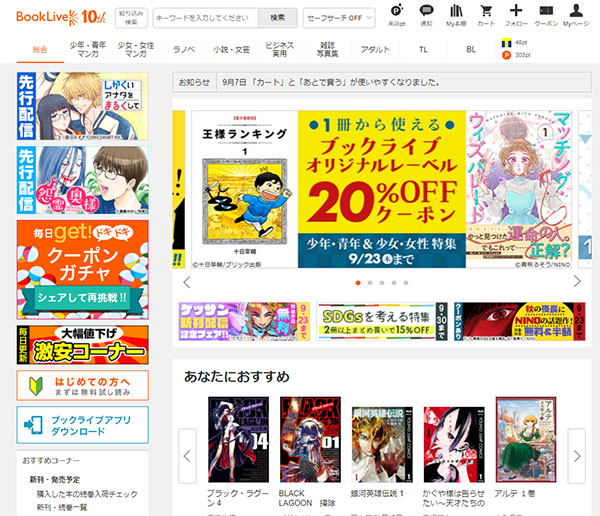Screen dimensions: 600x516
Task: Select the 総合 tab
Action: pos(40,49)
